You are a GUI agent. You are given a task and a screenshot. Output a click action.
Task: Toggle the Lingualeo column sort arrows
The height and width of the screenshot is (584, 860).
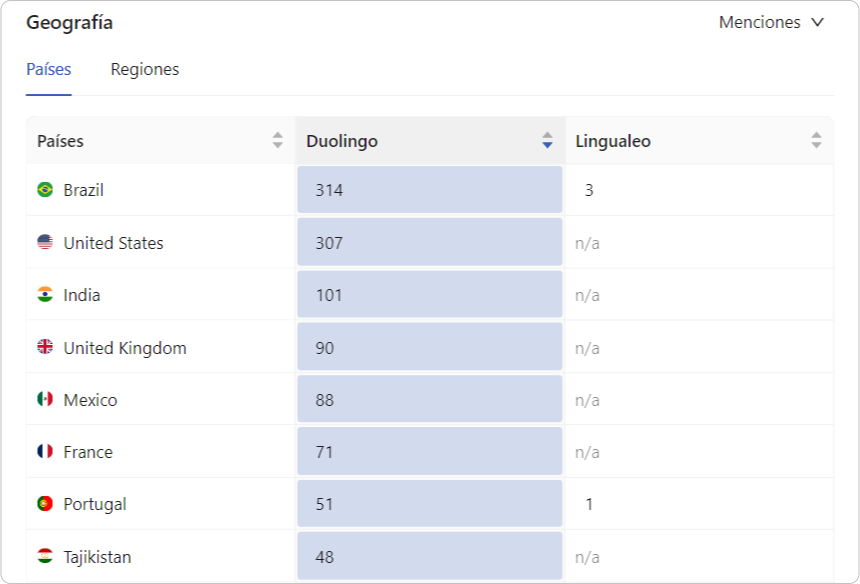(x=816, y=141)
